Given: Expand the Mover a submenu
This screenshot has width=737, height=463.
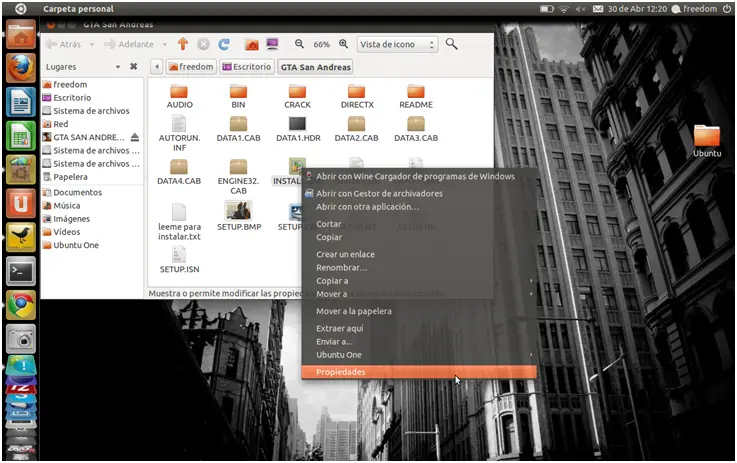Looking at the screenshot, I should click(419, 294).
